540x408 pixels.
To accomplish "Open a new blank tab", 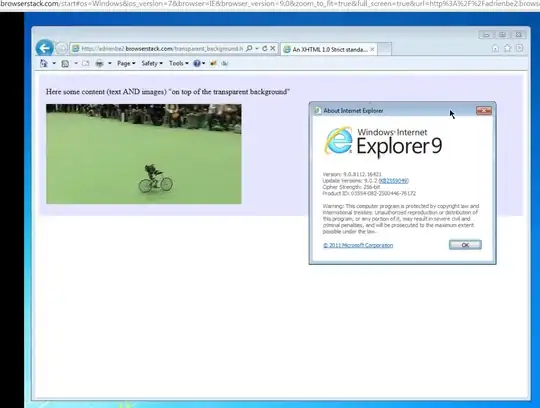I will (385, 49).
